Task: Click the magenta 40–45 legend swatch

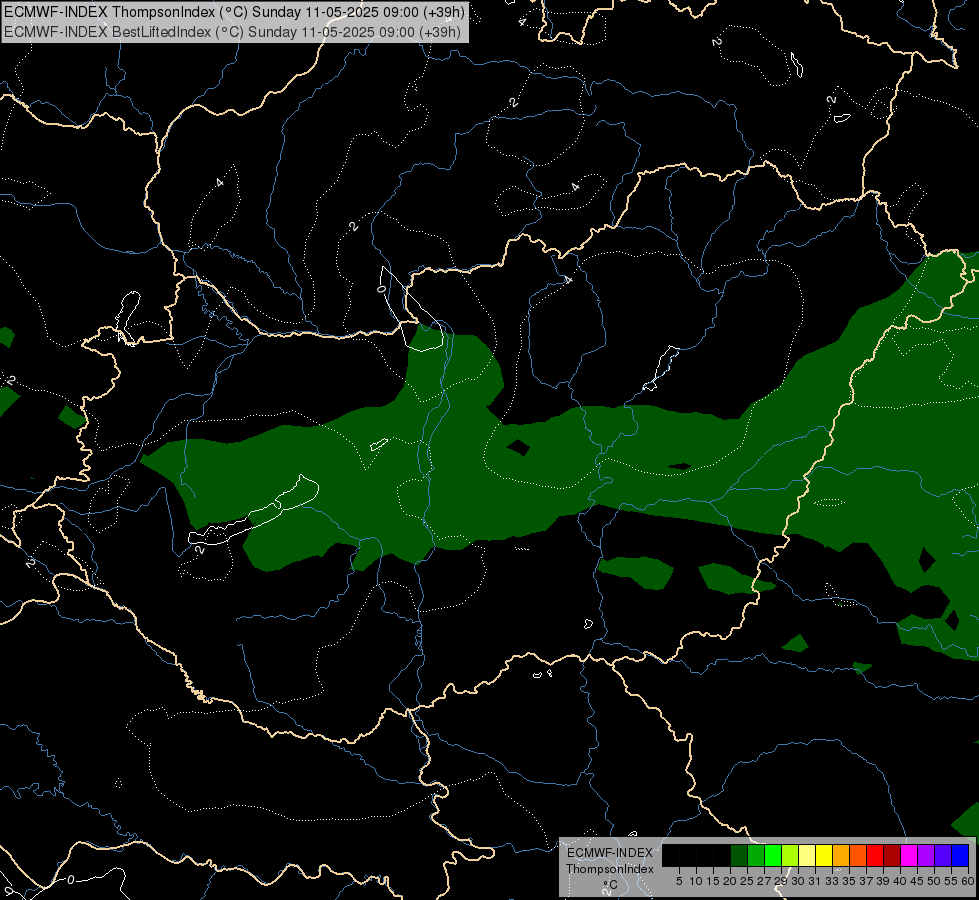Action: pos(909,855)
